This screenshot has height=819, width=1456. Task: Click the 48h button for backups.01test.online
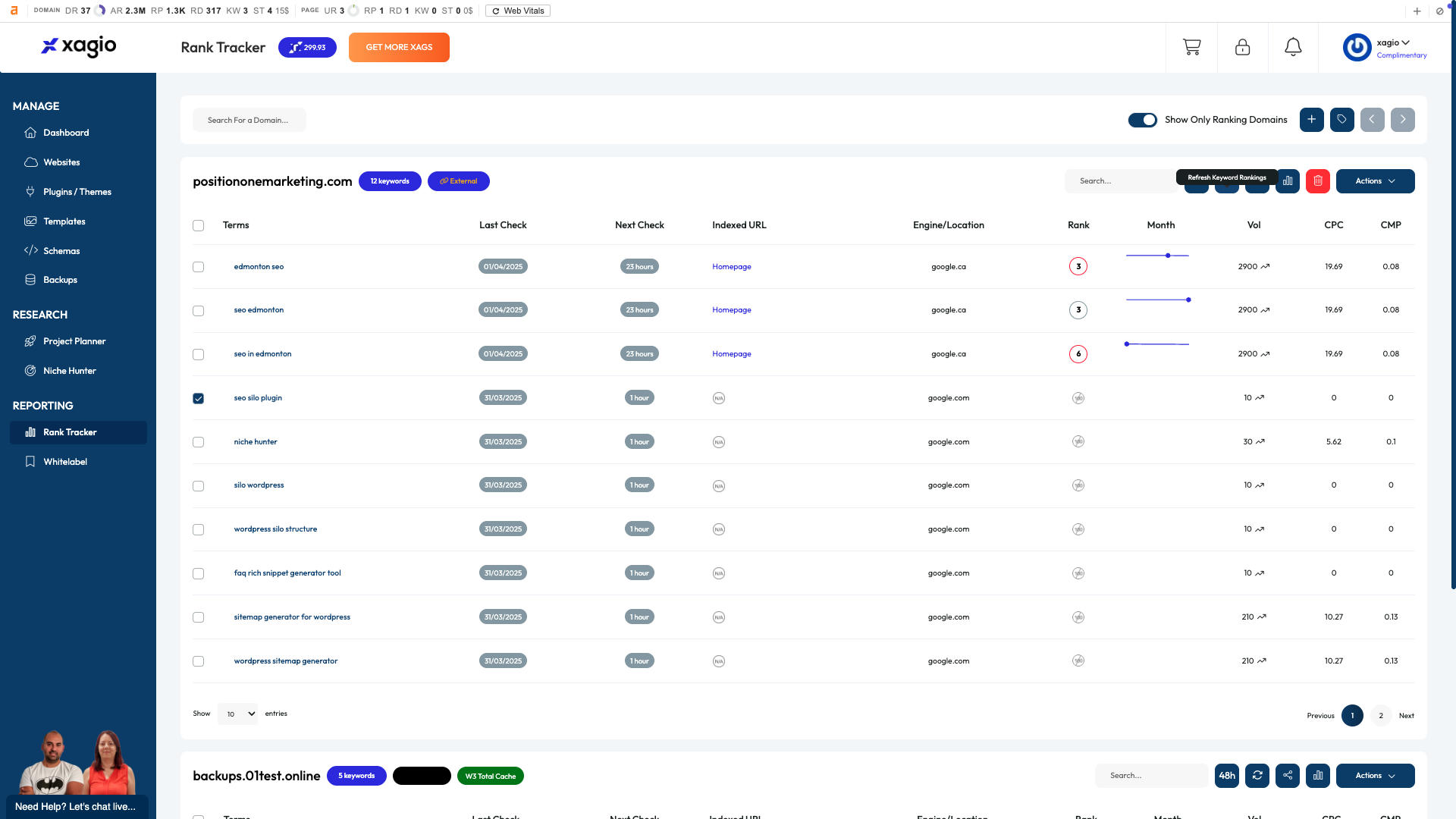pos(1226,776)
